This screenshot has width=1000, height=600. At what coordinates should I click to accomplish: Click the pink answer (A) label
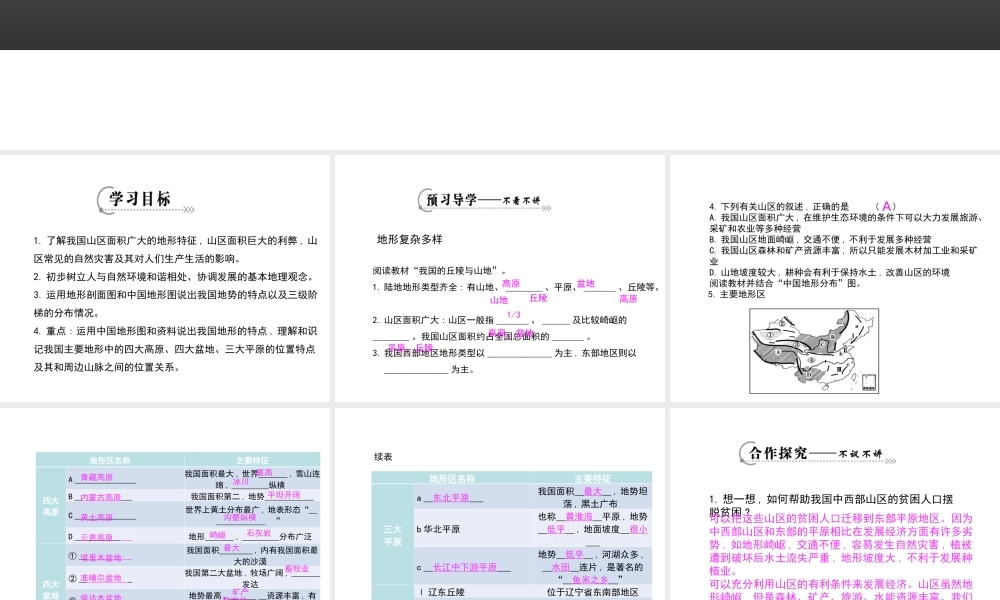[x=885, y=206]
